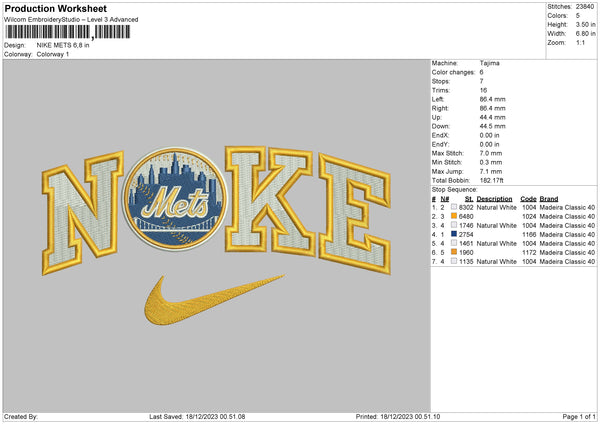Click the design name 'NIKE METS 6,8 in'

pyautogui.click(x=63, y=45)
